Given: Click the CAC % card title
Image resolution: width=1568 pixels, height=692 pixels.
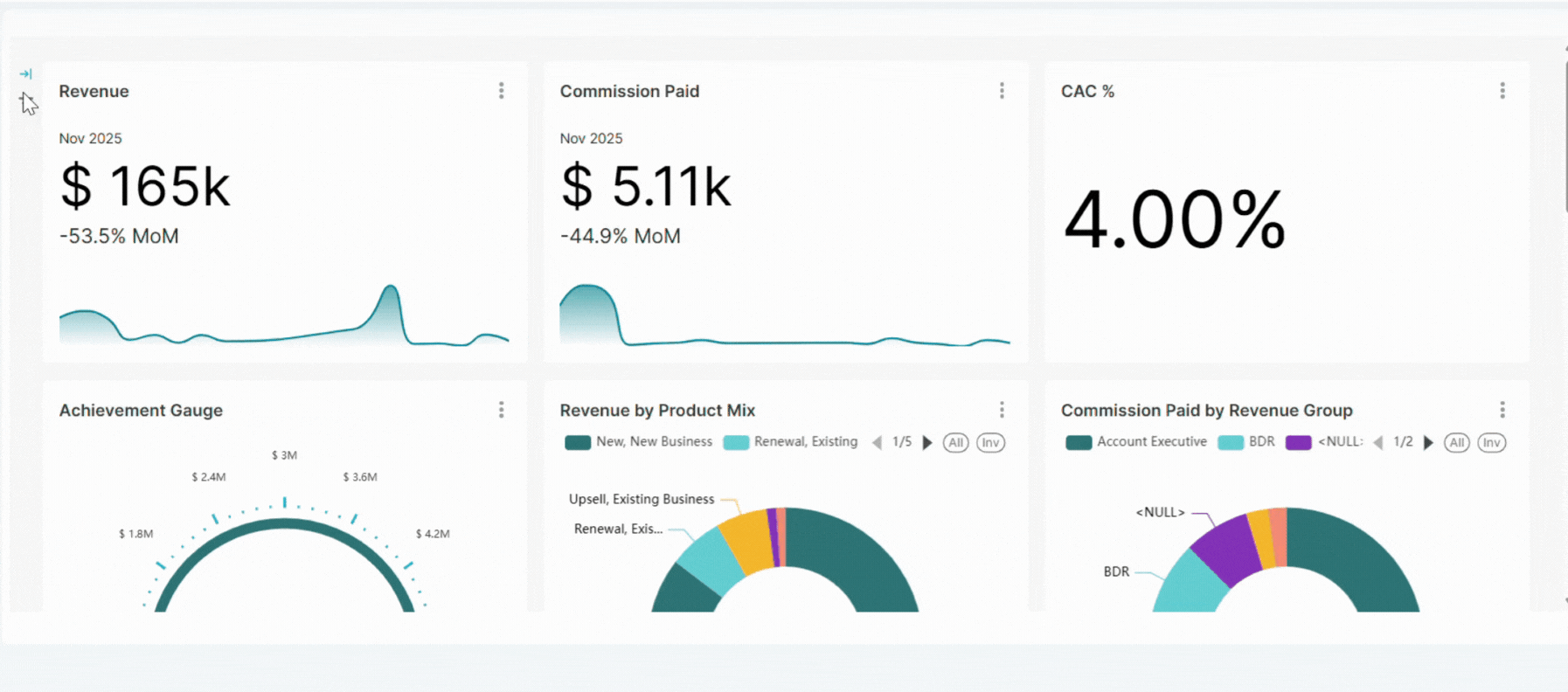Looking at the screenshot, I should pyautogui.click(x=1087, y=91).
